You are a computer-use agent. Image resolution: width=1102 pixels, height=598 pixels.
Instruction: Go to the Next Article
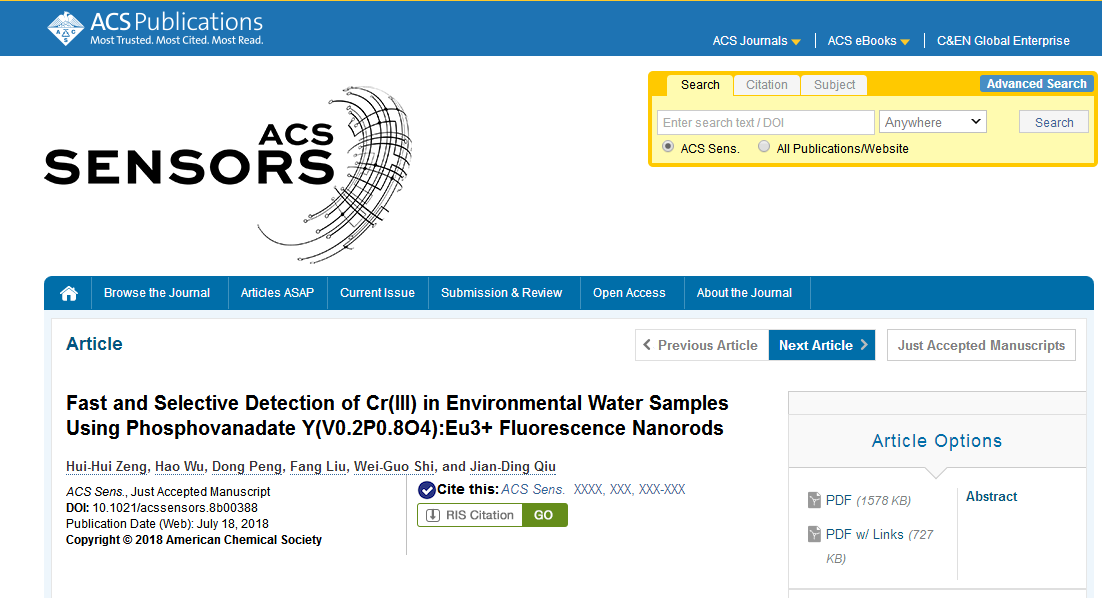821,345
